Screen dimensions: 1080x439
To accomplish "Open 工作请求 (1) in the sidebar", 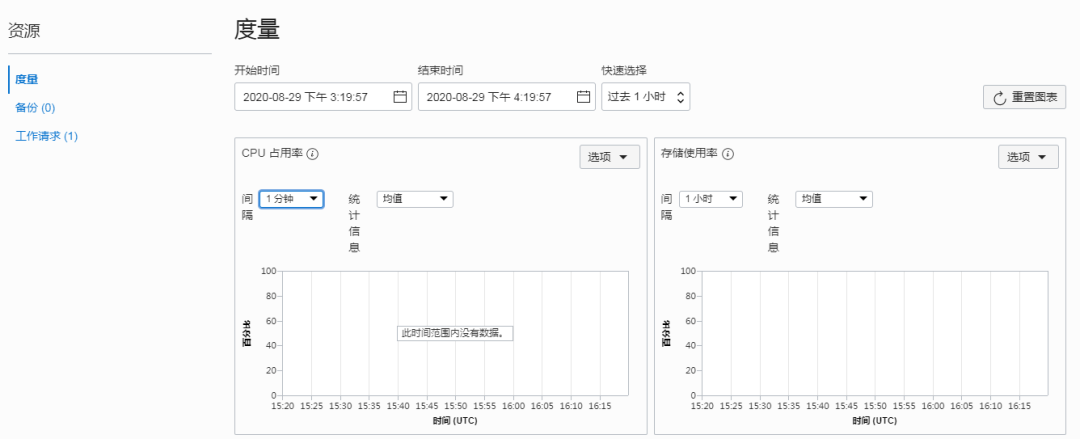I will point(46,136).
